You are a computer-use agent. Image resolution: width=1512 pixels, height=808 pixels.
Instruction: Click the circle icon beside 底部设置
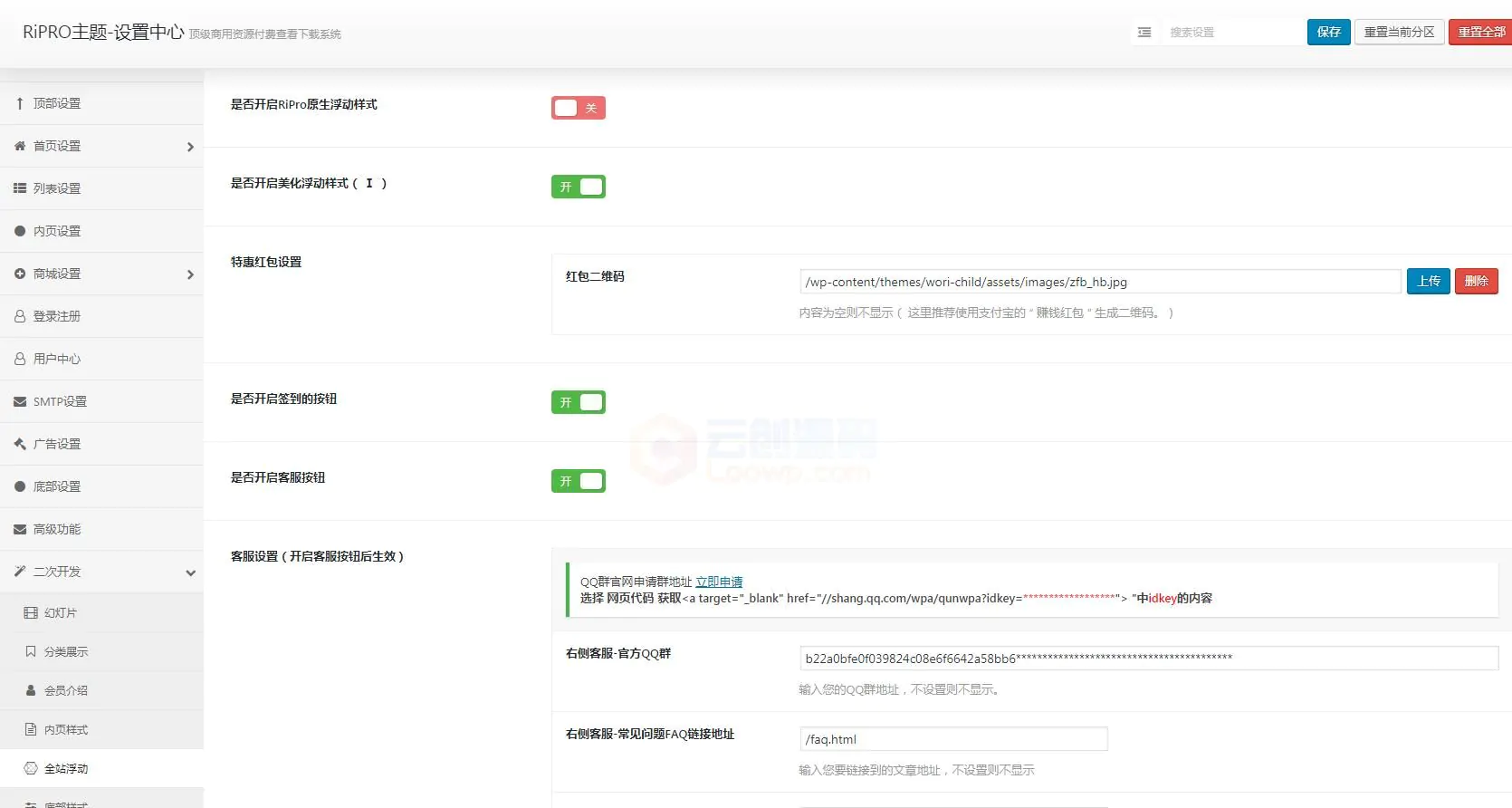(20, 486)
